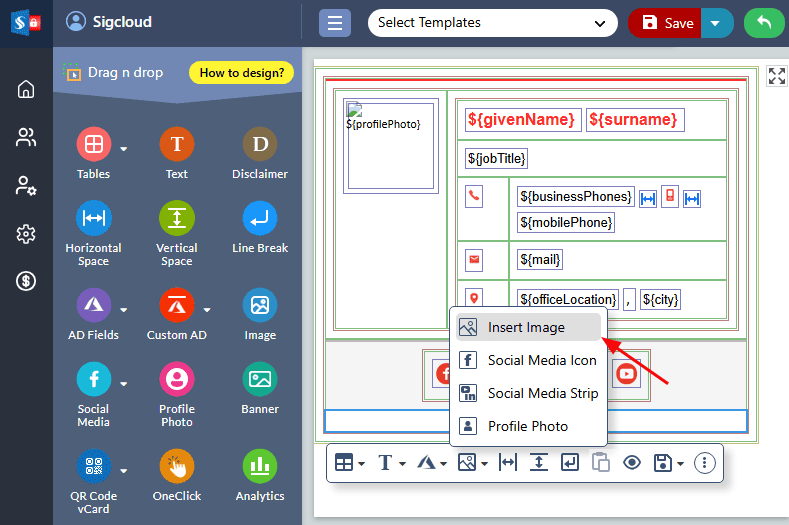This screenshot has width=789, height=525.
Task: Insert a Line Break element
Action: pyautogui.click(x=260, y=218)
